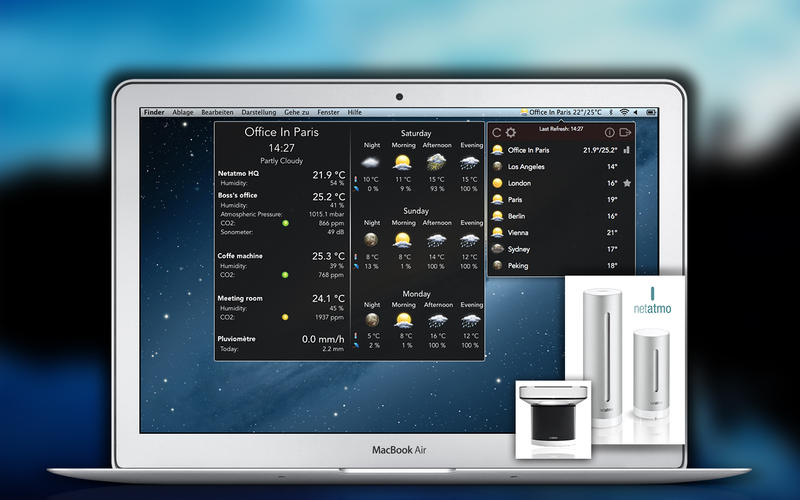Click the Saturday forecast heading
Image resolution: width=800 pixels, height=500 pixels.
(416, 133)
